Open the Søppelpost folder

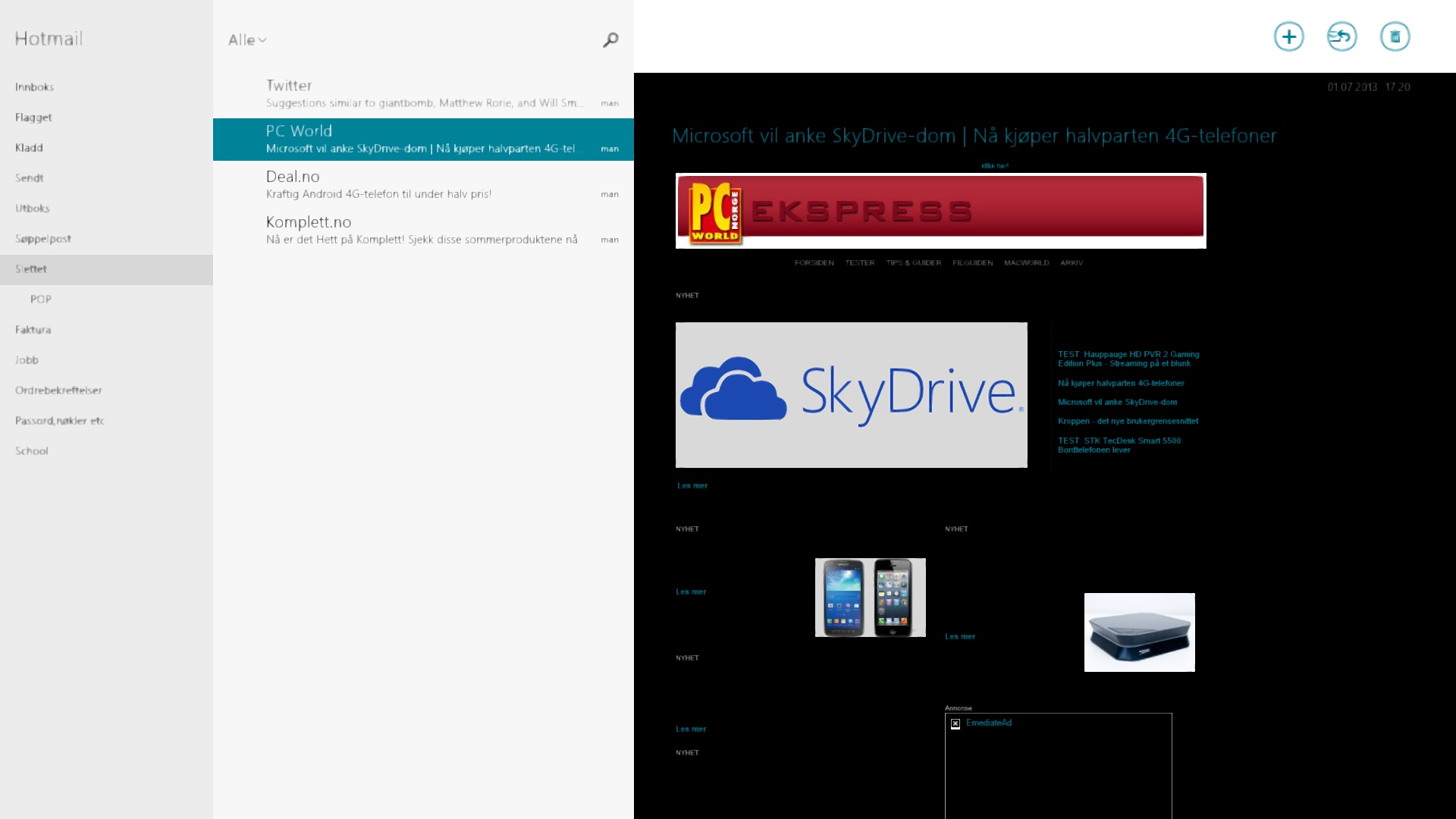point(106,239)
